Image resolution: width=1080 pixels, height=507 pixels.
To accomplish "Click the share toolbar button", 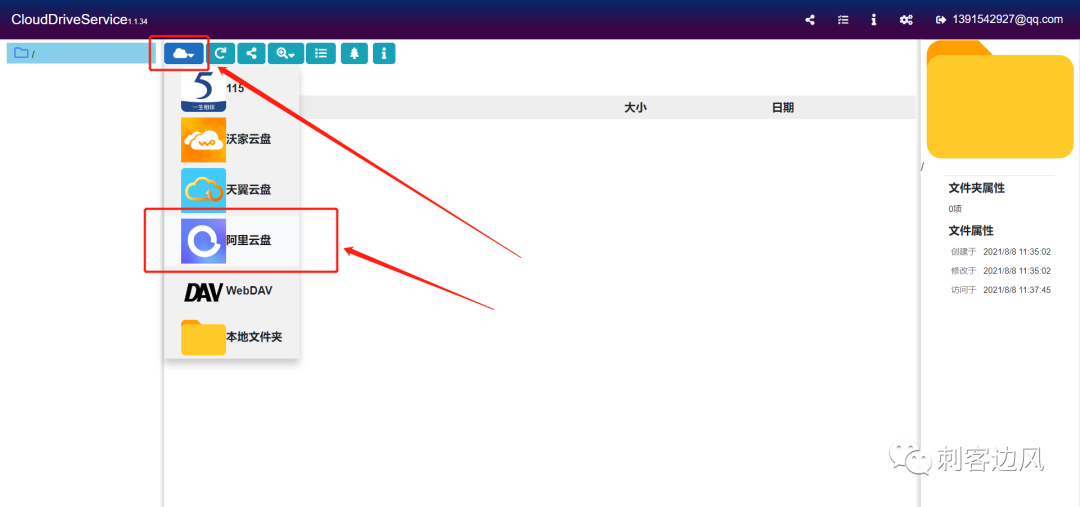I will click(x=251, y=53).
